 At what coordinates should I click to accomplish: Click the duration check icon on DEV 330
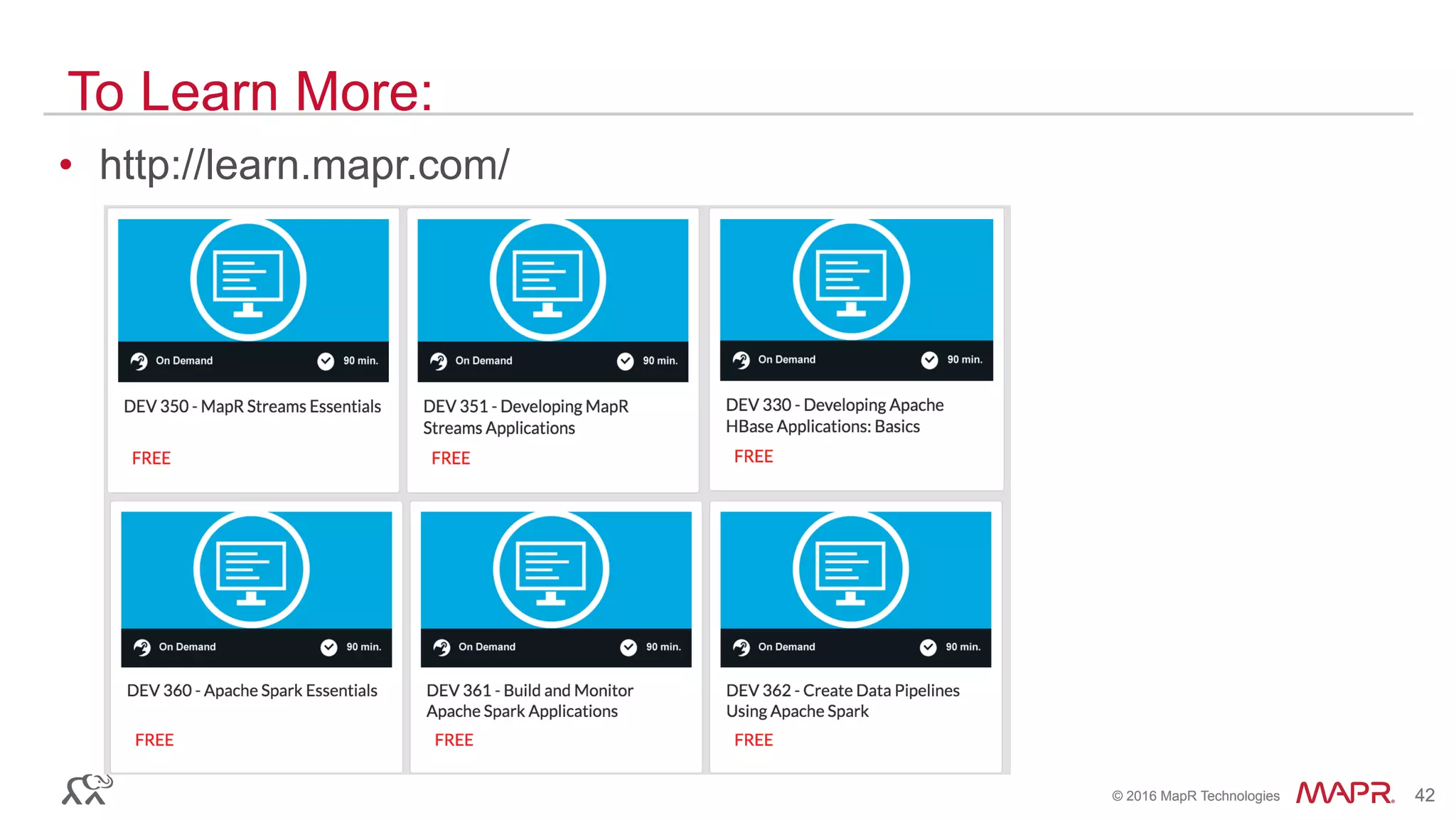930,360
